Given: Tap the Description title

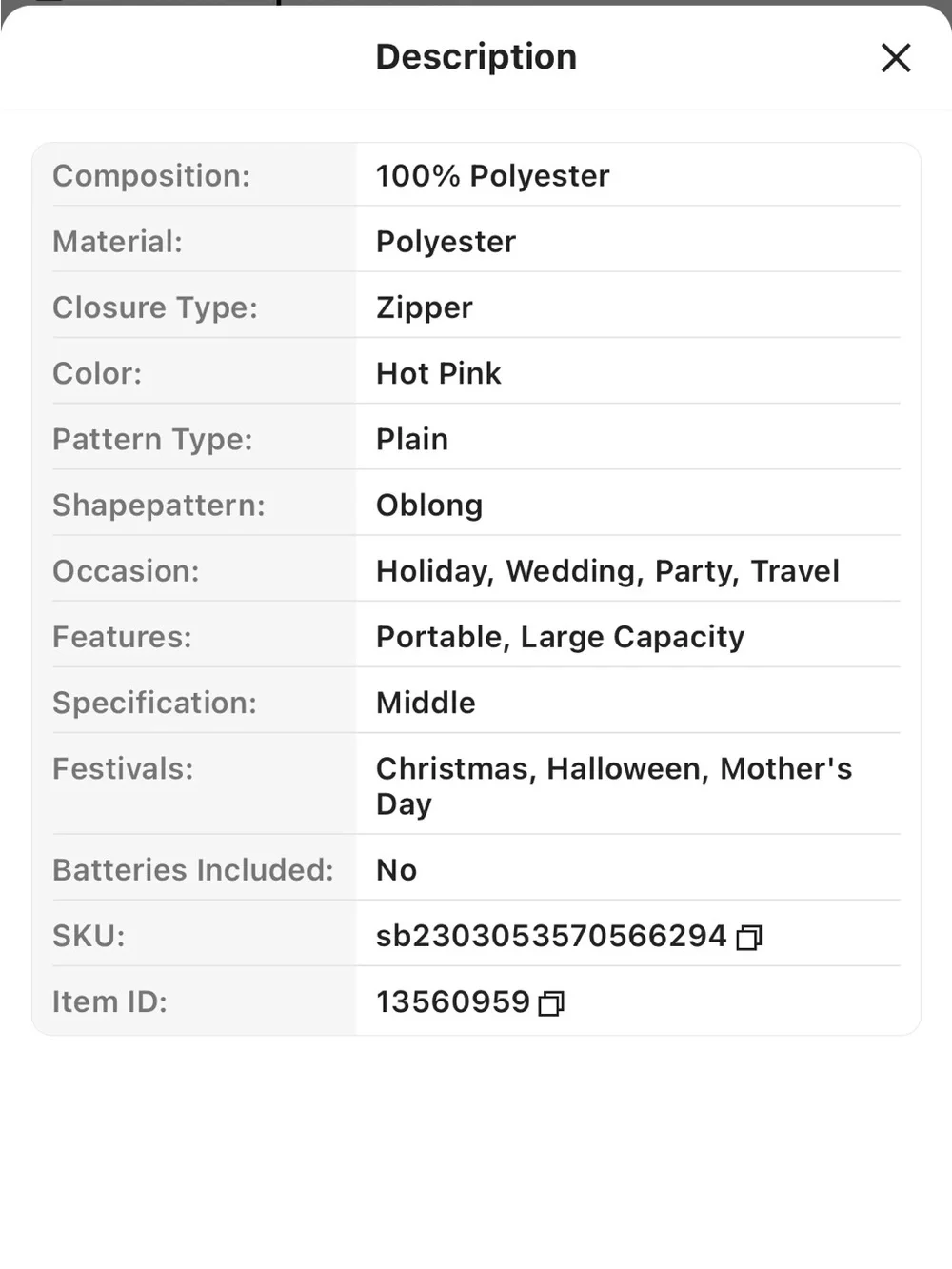Looking at the screenshot, I should [476, 57].
